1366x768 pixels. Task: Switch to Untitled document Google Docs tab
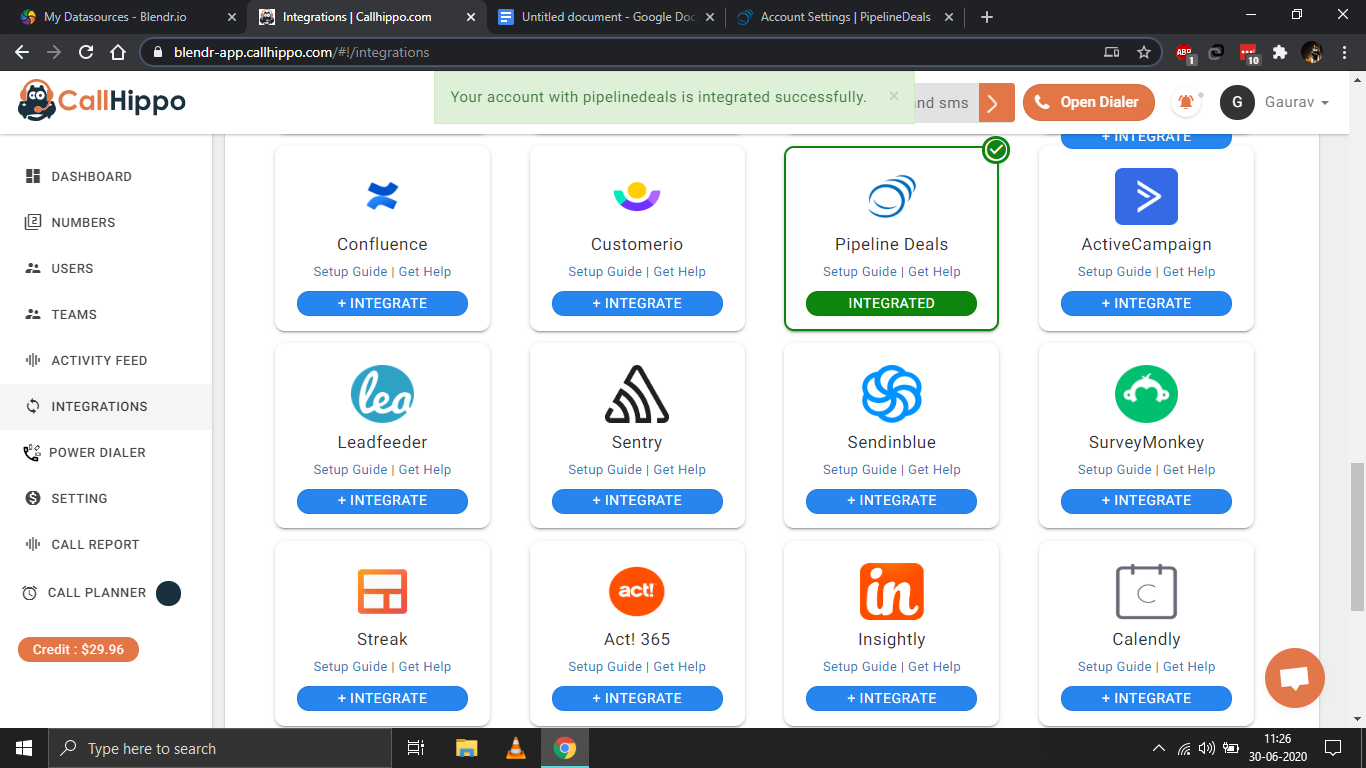[606, 17]
